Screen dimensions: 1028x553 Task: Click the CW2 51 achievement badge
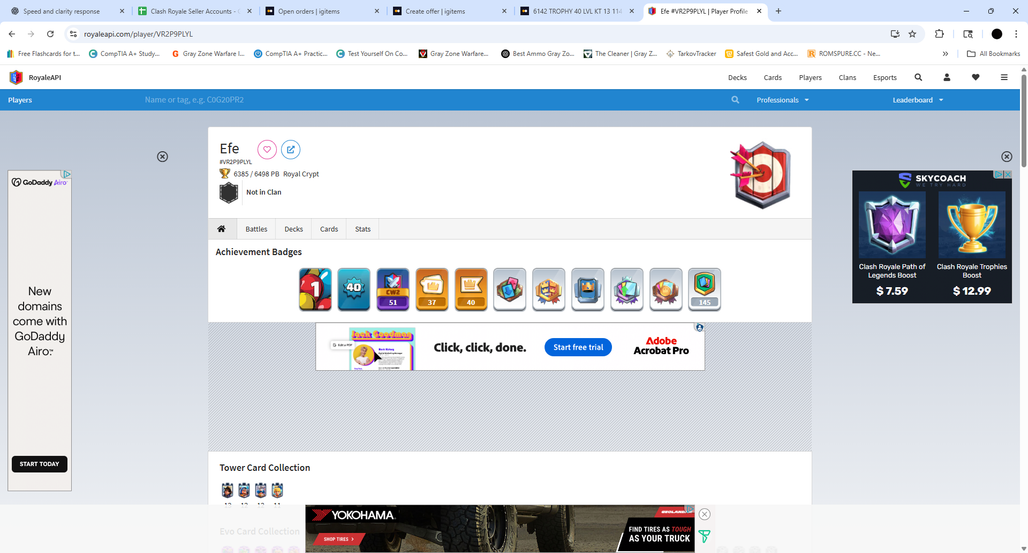coord(393,289)
